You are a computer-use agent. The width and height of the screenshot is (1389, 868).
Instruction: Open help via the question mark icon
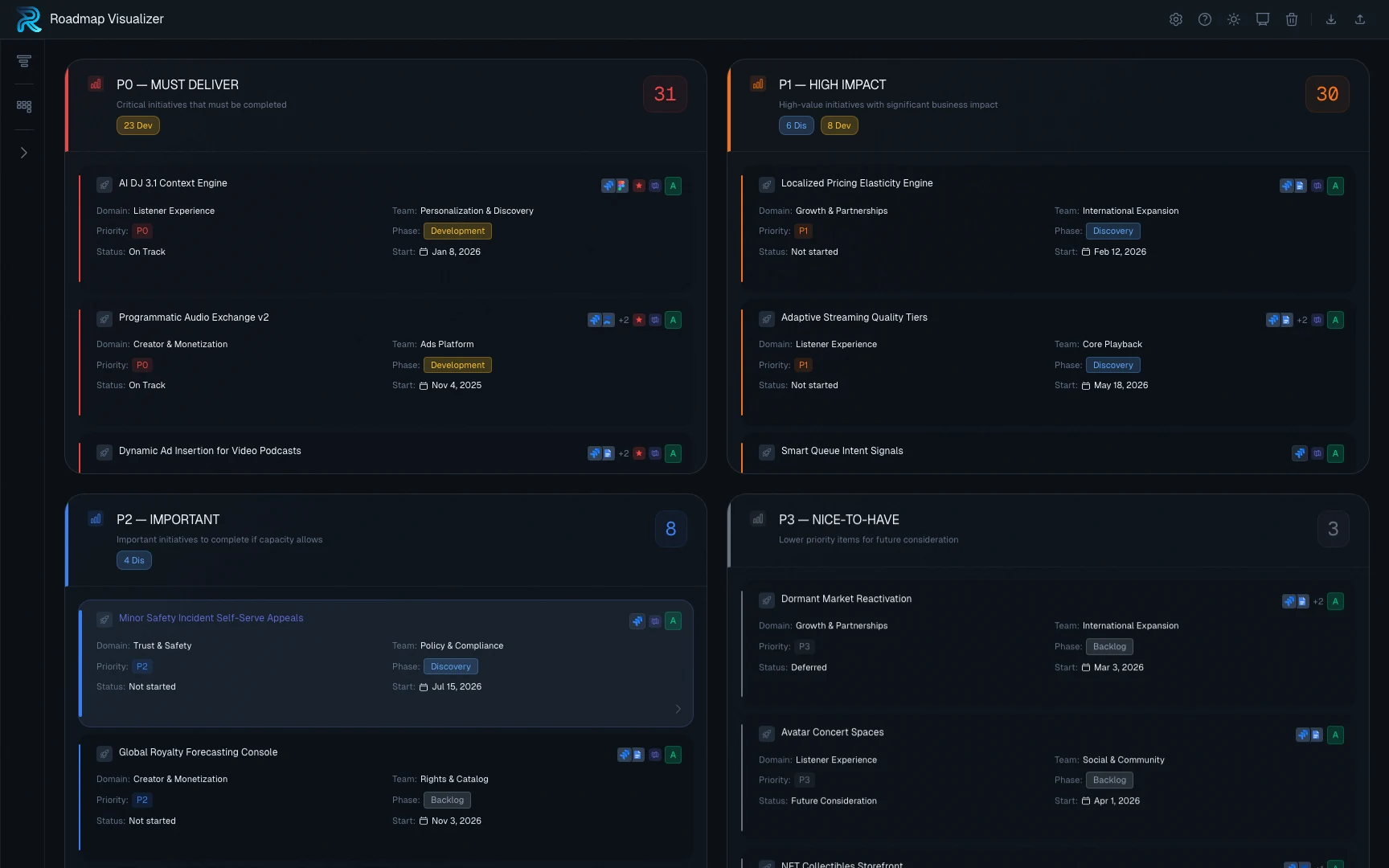[x=1205, y=19]
